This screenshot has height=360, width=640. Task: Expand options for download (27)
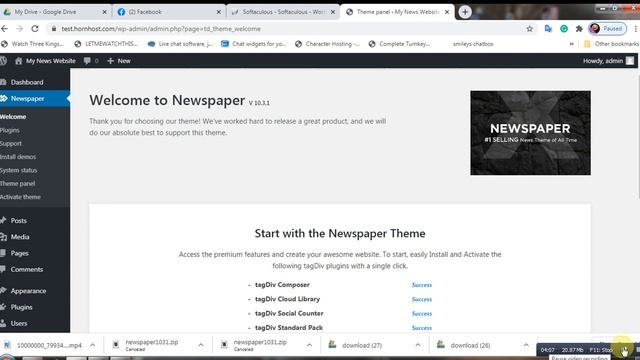(x=418, y=345)
